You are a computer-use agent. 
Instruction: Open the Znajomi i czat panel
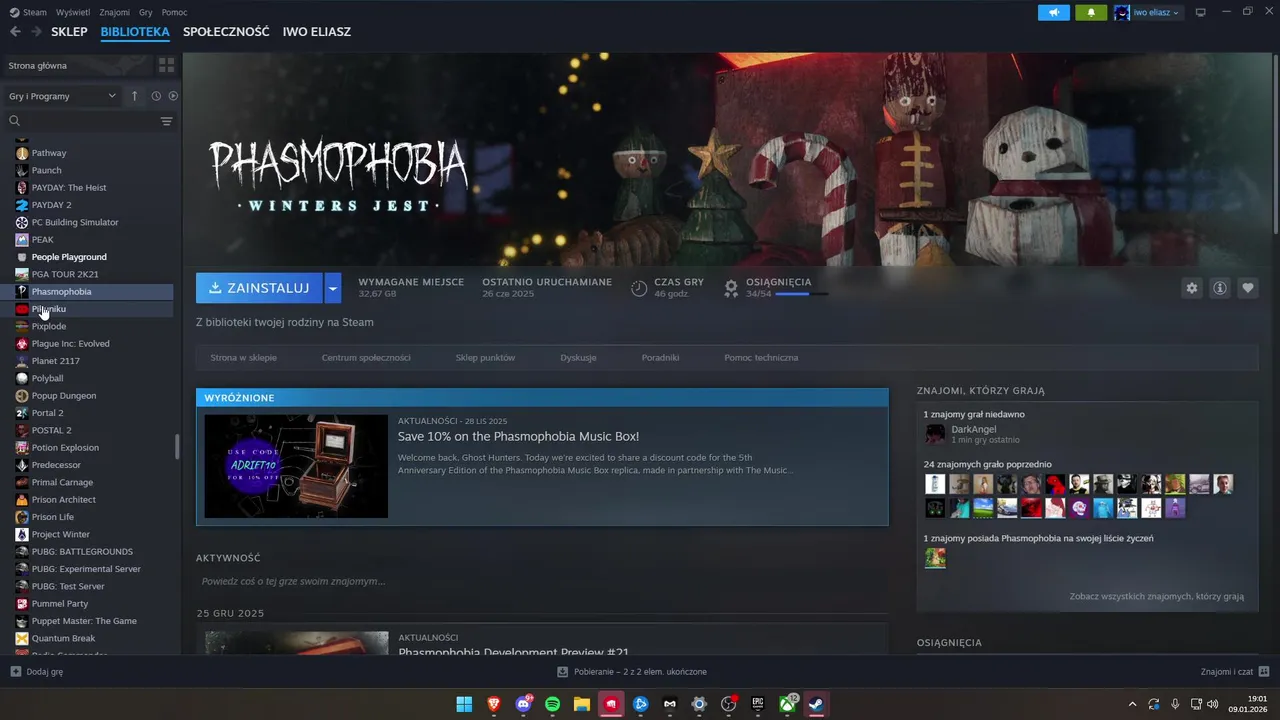1235,672
